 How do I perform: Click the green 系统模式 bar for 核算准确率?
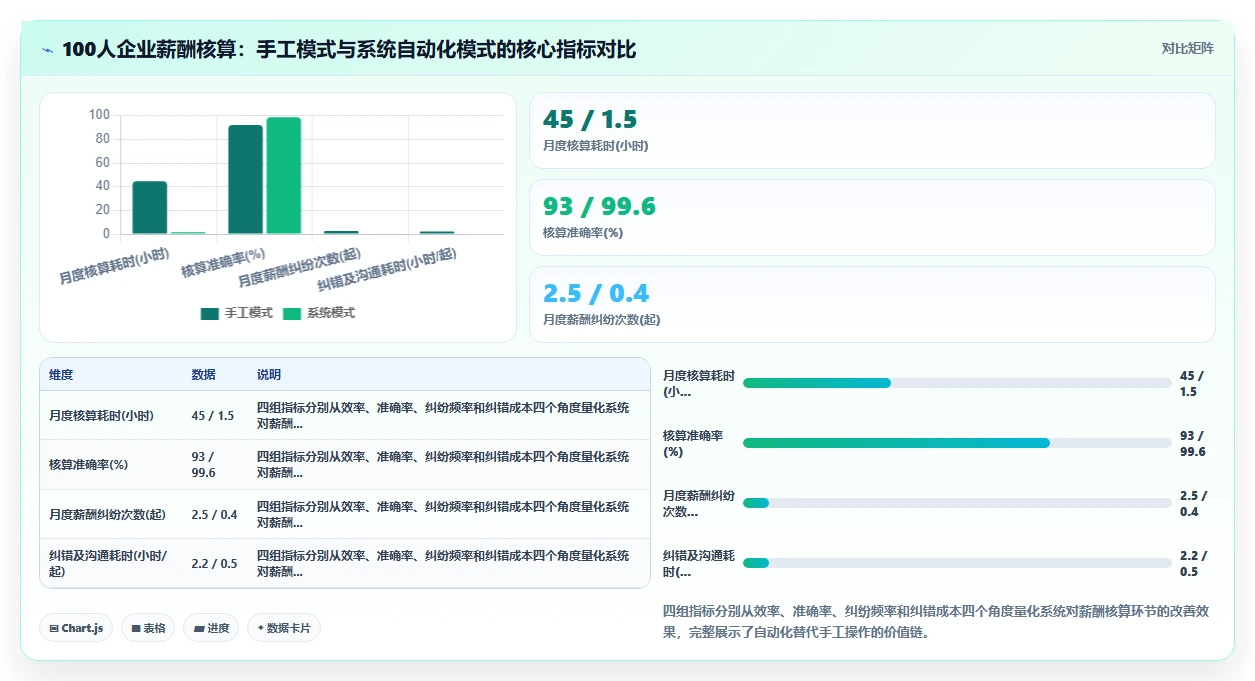click(x=283, y=176)
